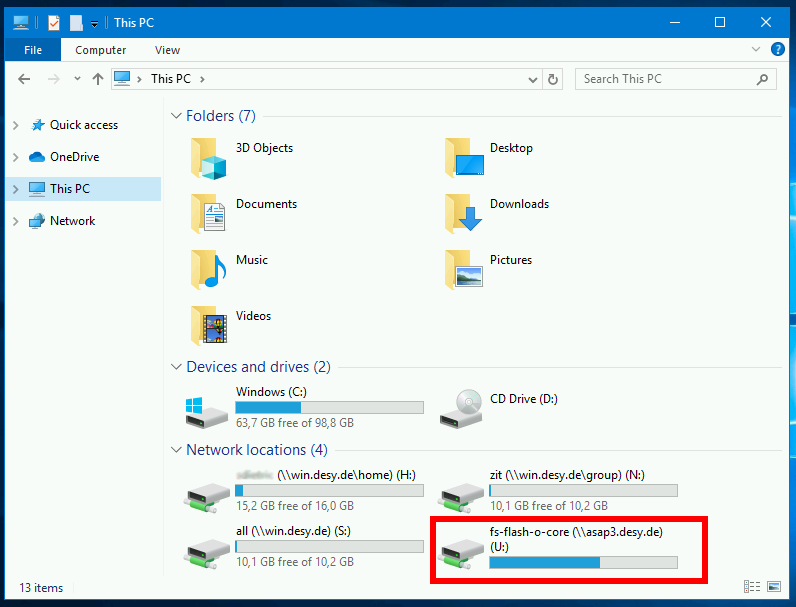This screenshot has width=796, height=607.
Task: Collapse the Folders (7) group
Action: tap(176, 116)
